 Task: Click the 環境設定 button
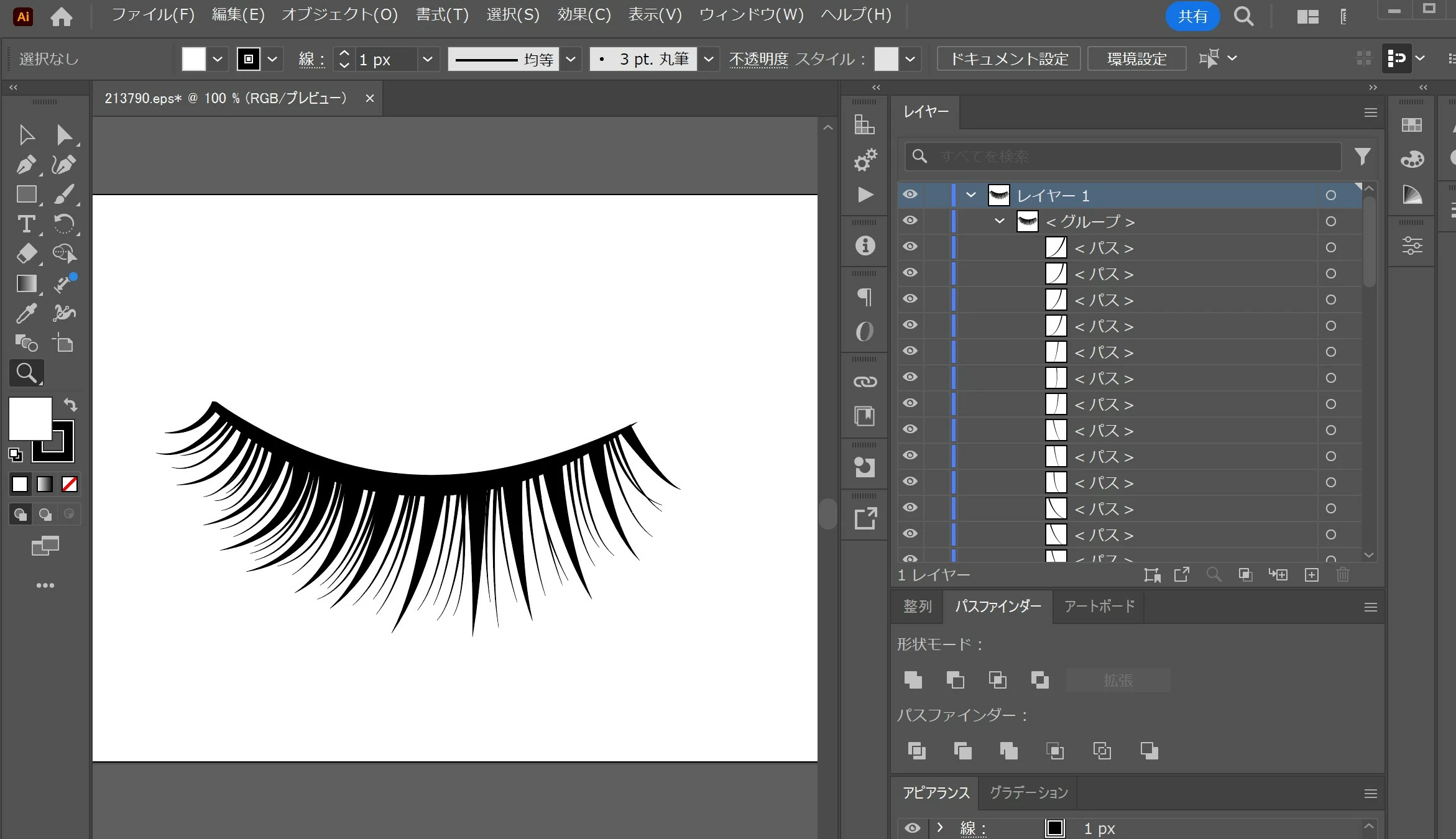point(1136,59)
